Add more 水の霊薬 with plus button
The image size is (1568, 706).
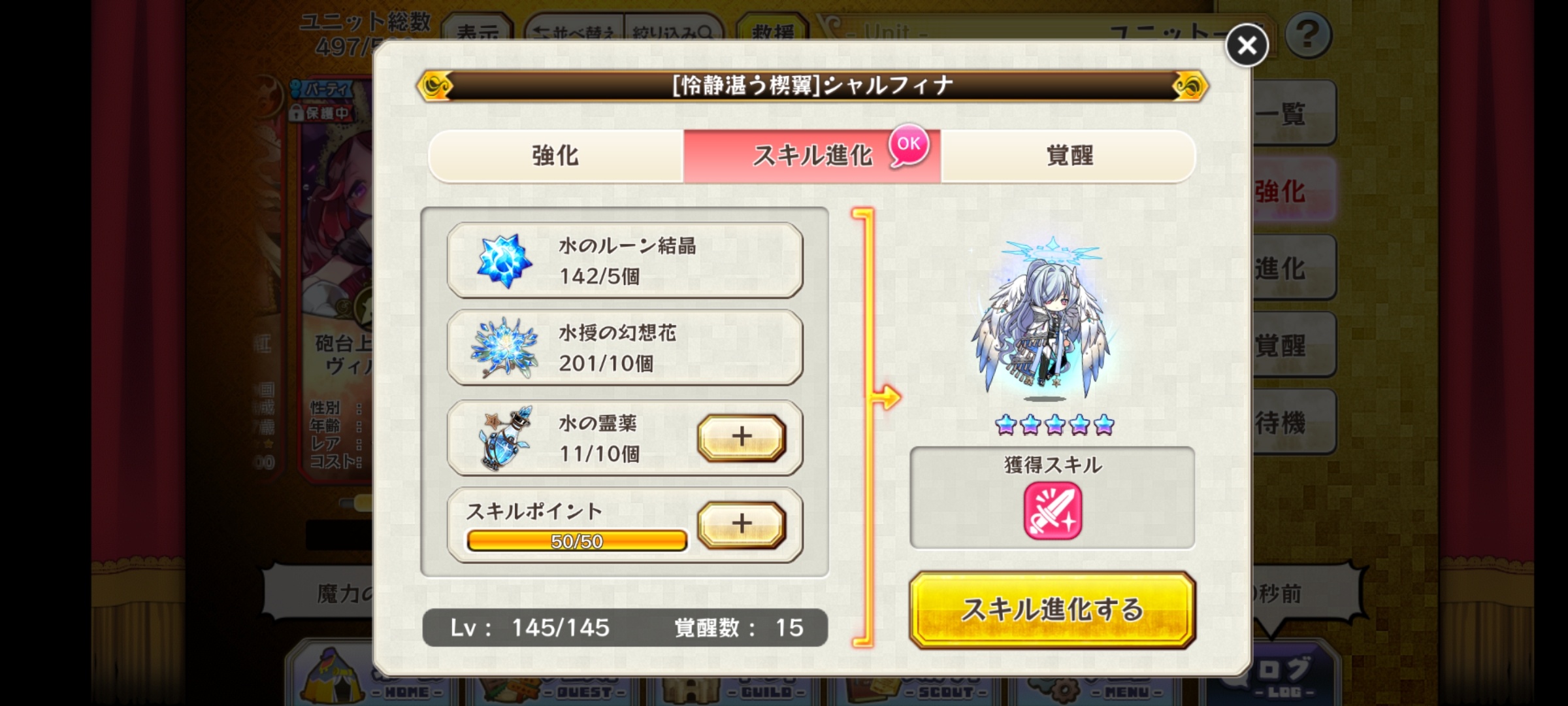742,437
